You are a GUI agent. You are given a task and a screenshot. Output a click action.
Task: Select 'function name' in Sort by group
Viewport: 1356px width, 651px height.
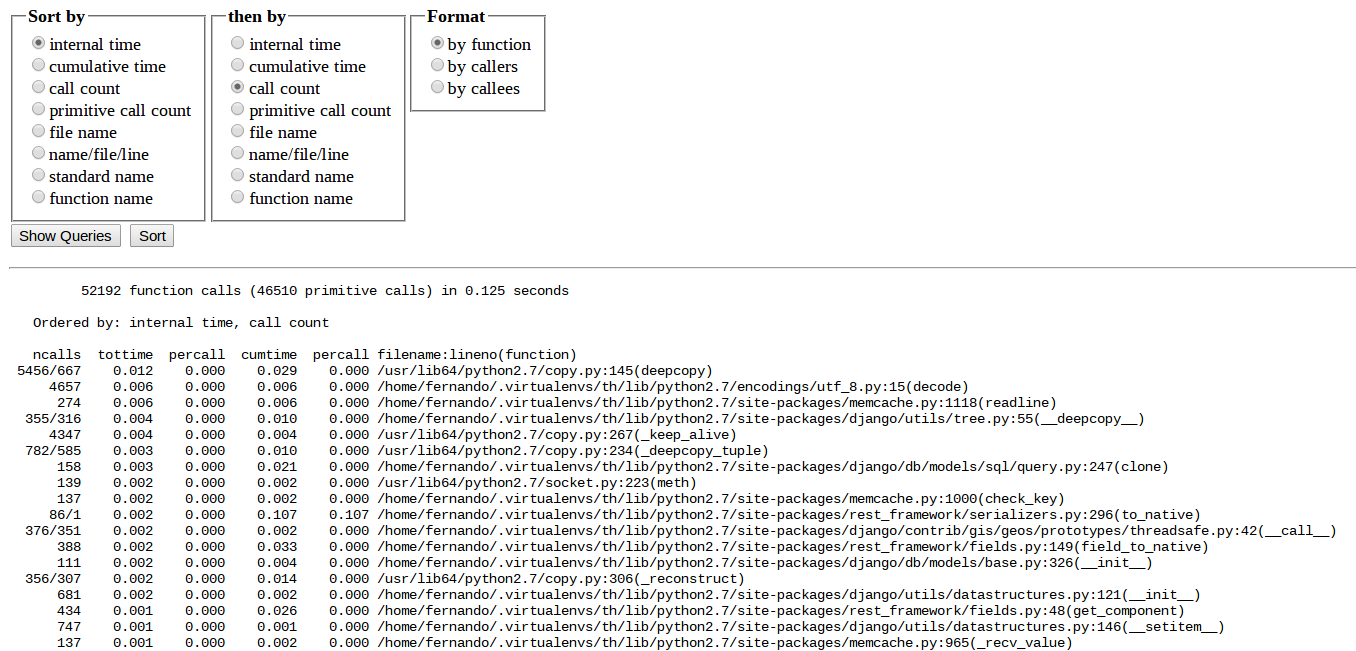tap(39, 197)
